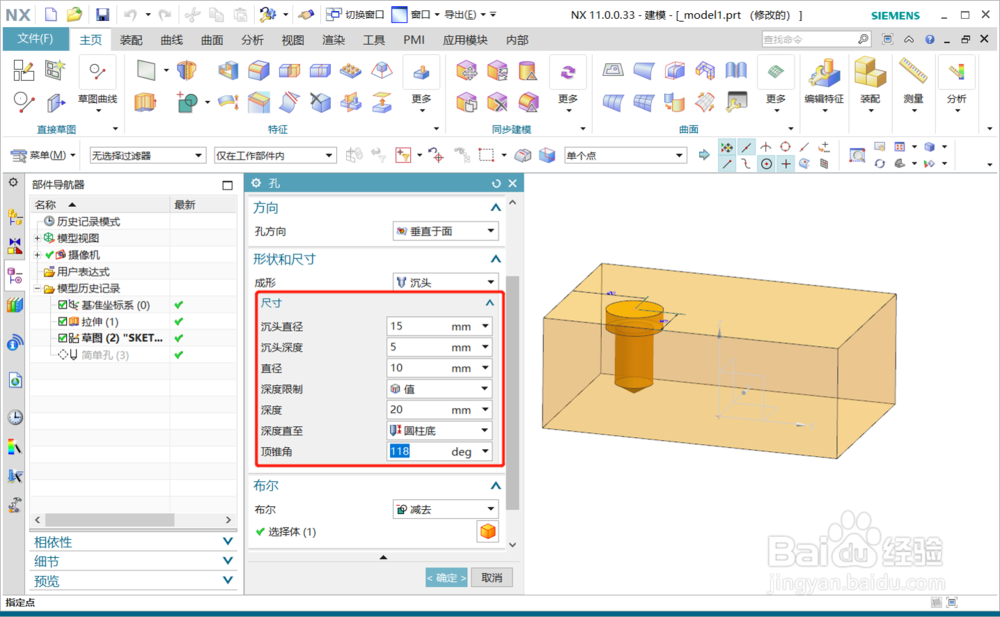The height and width of the screenshot is (617, 1000).
Task: Toggle the Extrude (拉伸) feature checkbox
Action: [x=62, y=322]
